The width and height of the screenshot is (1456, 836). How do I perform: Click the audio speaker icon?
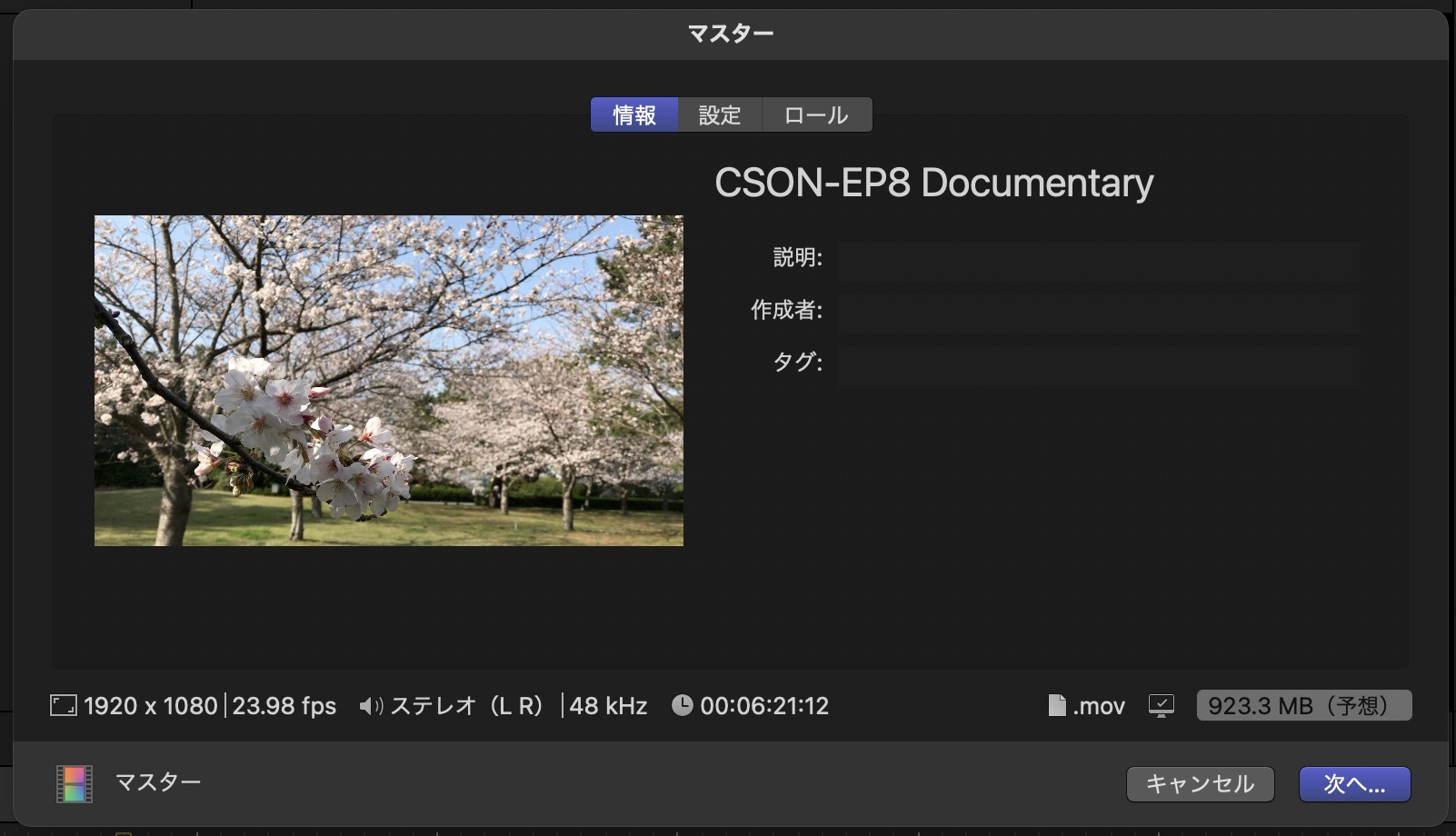point(371,706)
